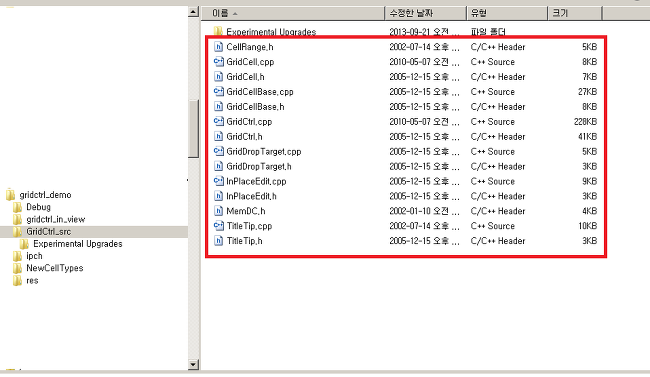The height and width of the screenshot is (377, 650).
Task: Click the GridCellBase.cpp file icon
Action: (x=218, y=92)
